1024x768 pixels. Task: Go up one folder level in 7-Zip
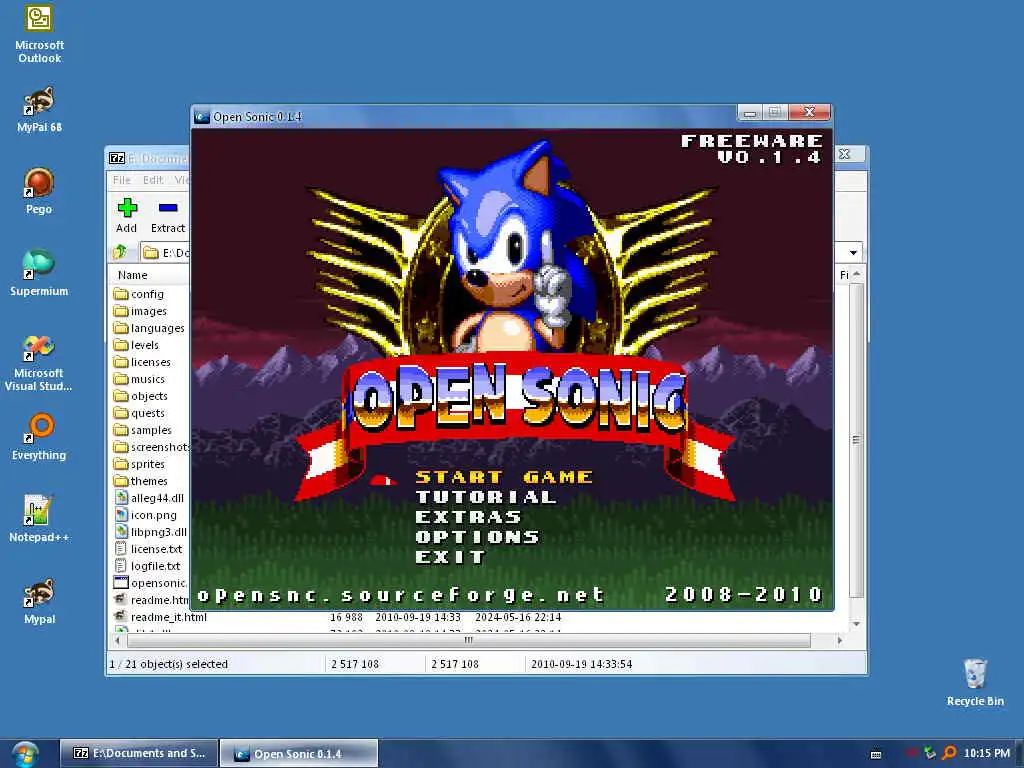pyautogui.click(x=120, y=252)
